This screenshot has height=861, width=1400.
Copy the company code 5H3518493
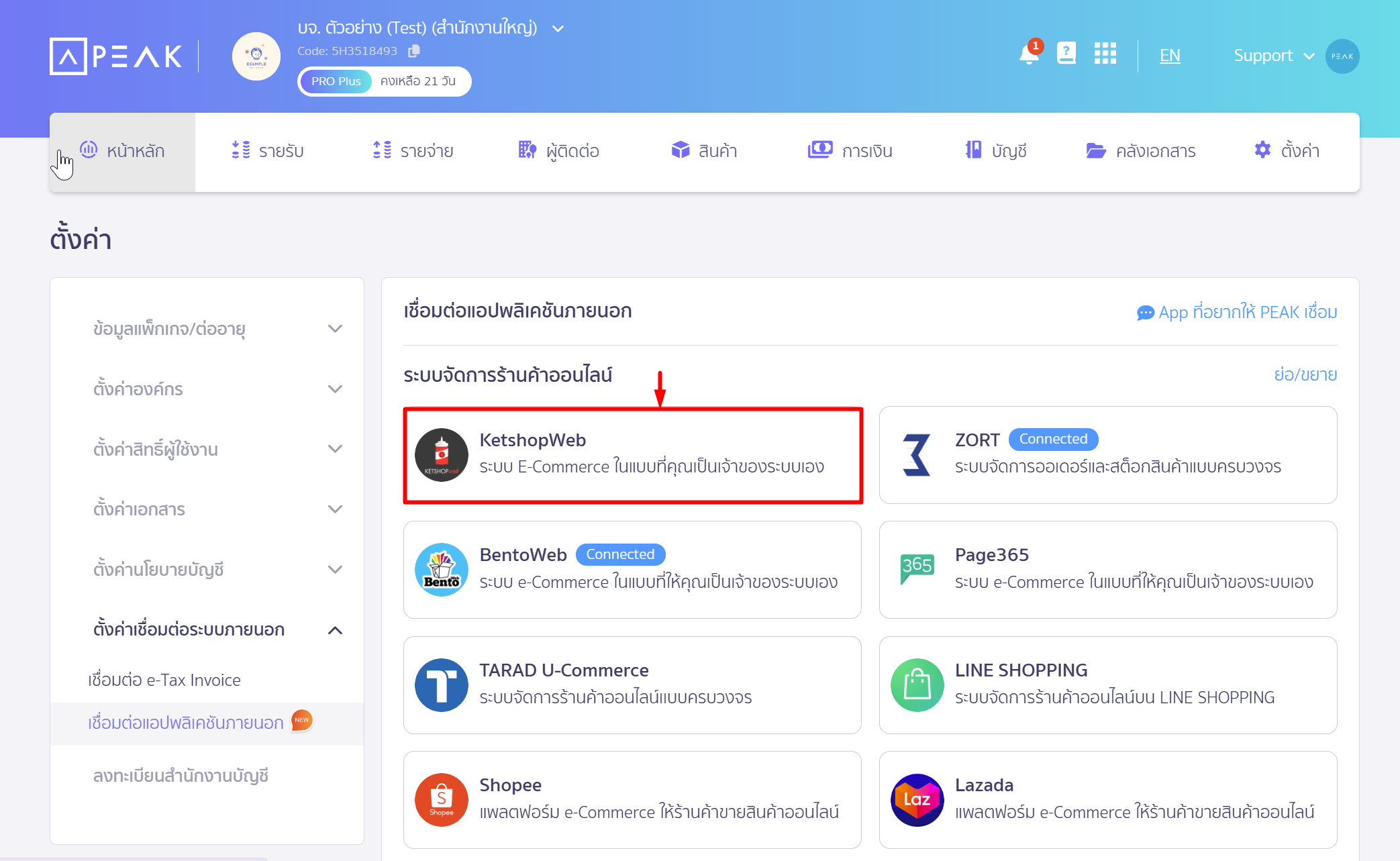[x=414, y=51]
